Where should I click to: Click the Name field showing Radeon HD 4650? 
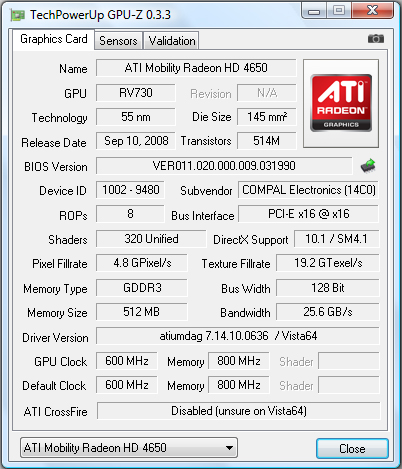[x=196, y=68]
